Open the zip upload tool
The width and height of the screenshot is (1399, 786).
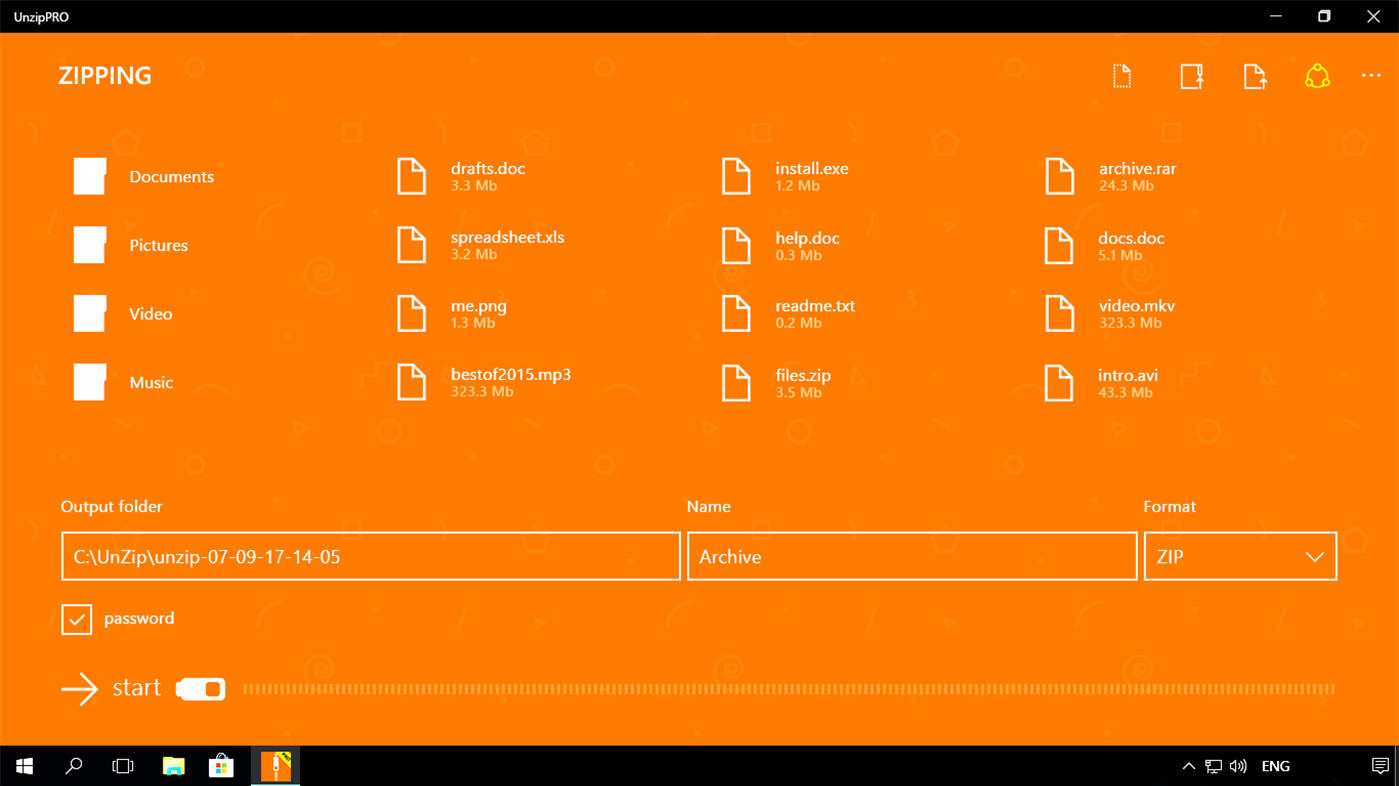[x=1190, y=75]
